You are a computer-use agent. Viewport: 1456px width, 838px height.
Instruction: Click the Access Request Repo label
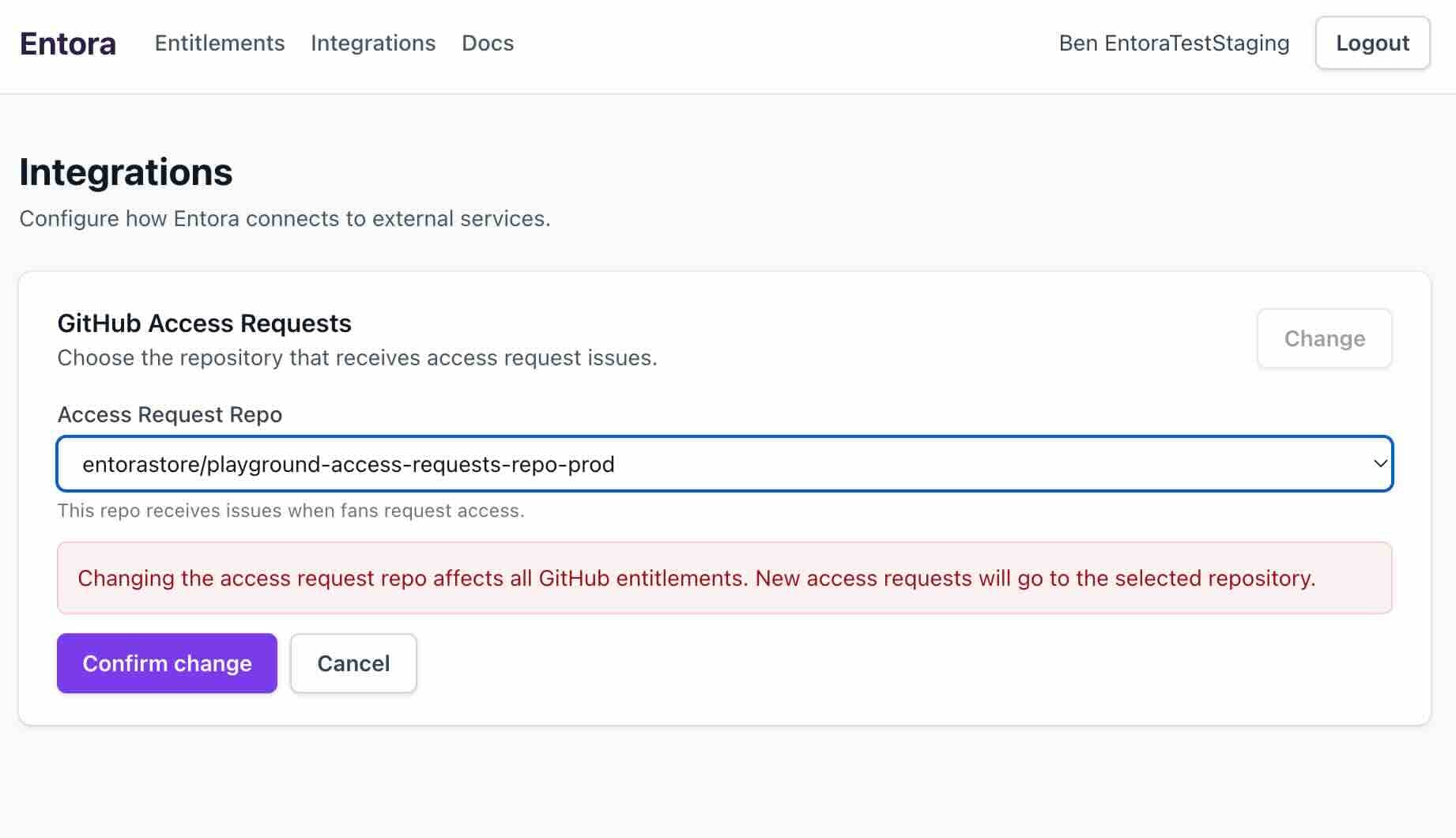pyautogui.click(x=169, y=414)
